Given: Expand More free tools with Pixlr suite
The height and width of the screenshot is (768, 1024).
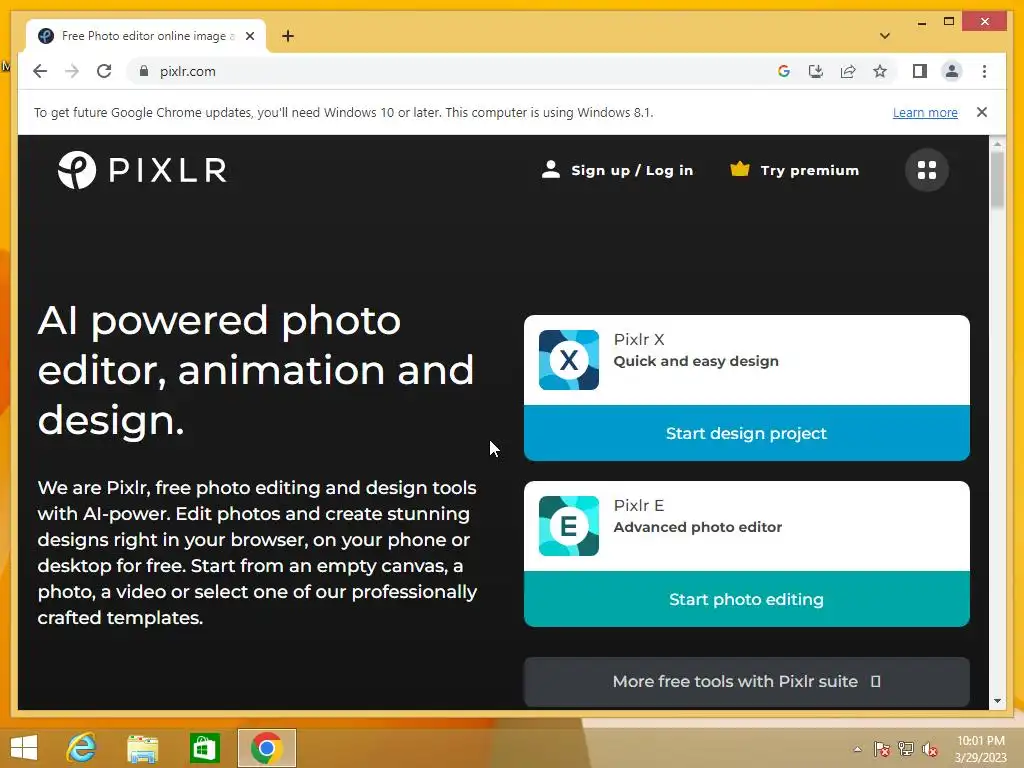Looking at the screenshot, I should [x=746, y=682].
